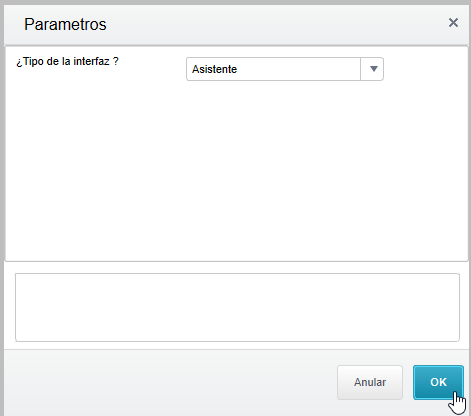
Task: Place cursor in the description box under the panel
Action: pos(237,307)
